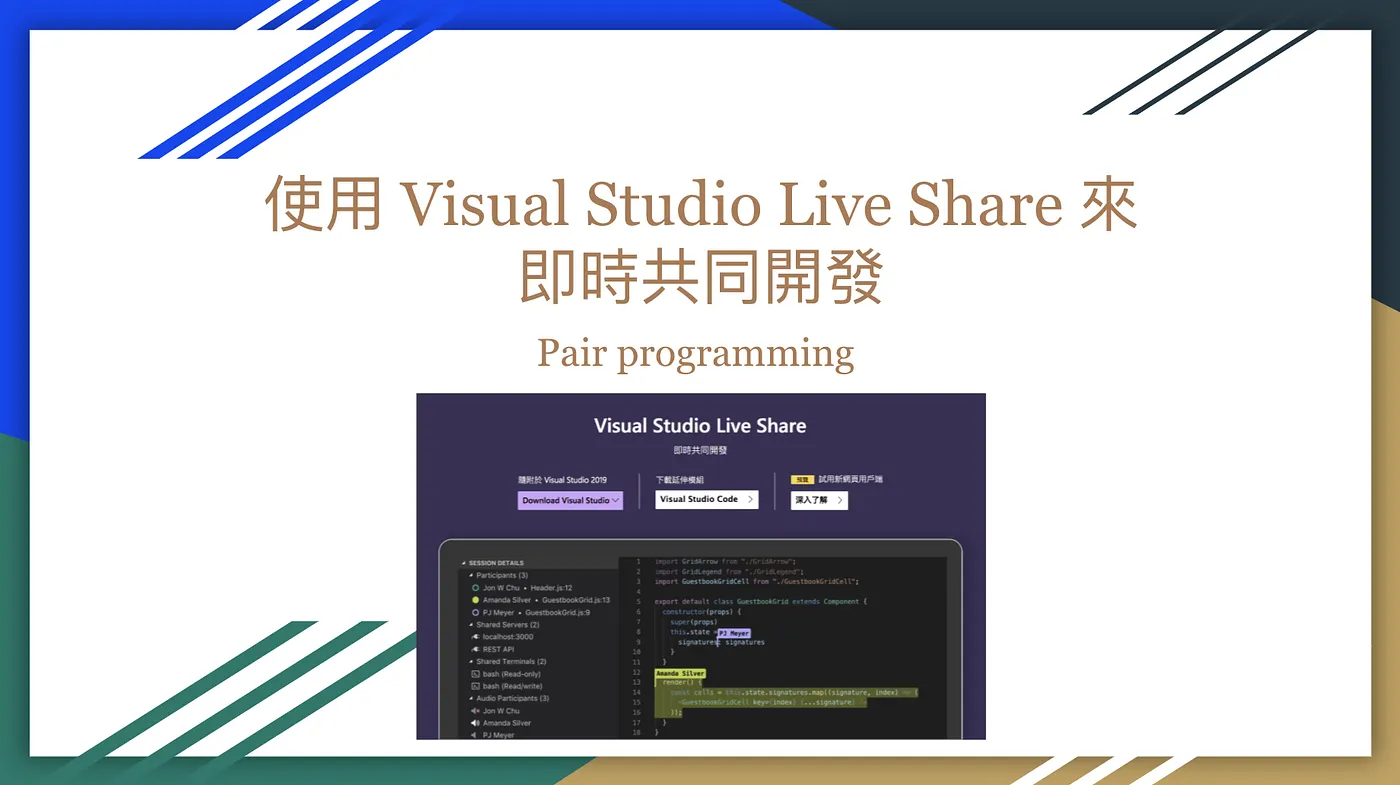Collapse the Audio Participants (3) node

click(471, 698)
